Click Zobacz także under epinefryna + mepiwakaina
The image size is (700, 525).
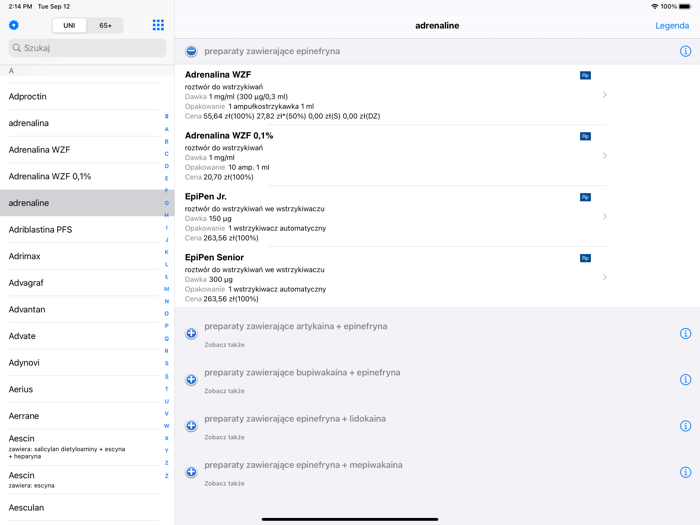click(x=225, y=483)
